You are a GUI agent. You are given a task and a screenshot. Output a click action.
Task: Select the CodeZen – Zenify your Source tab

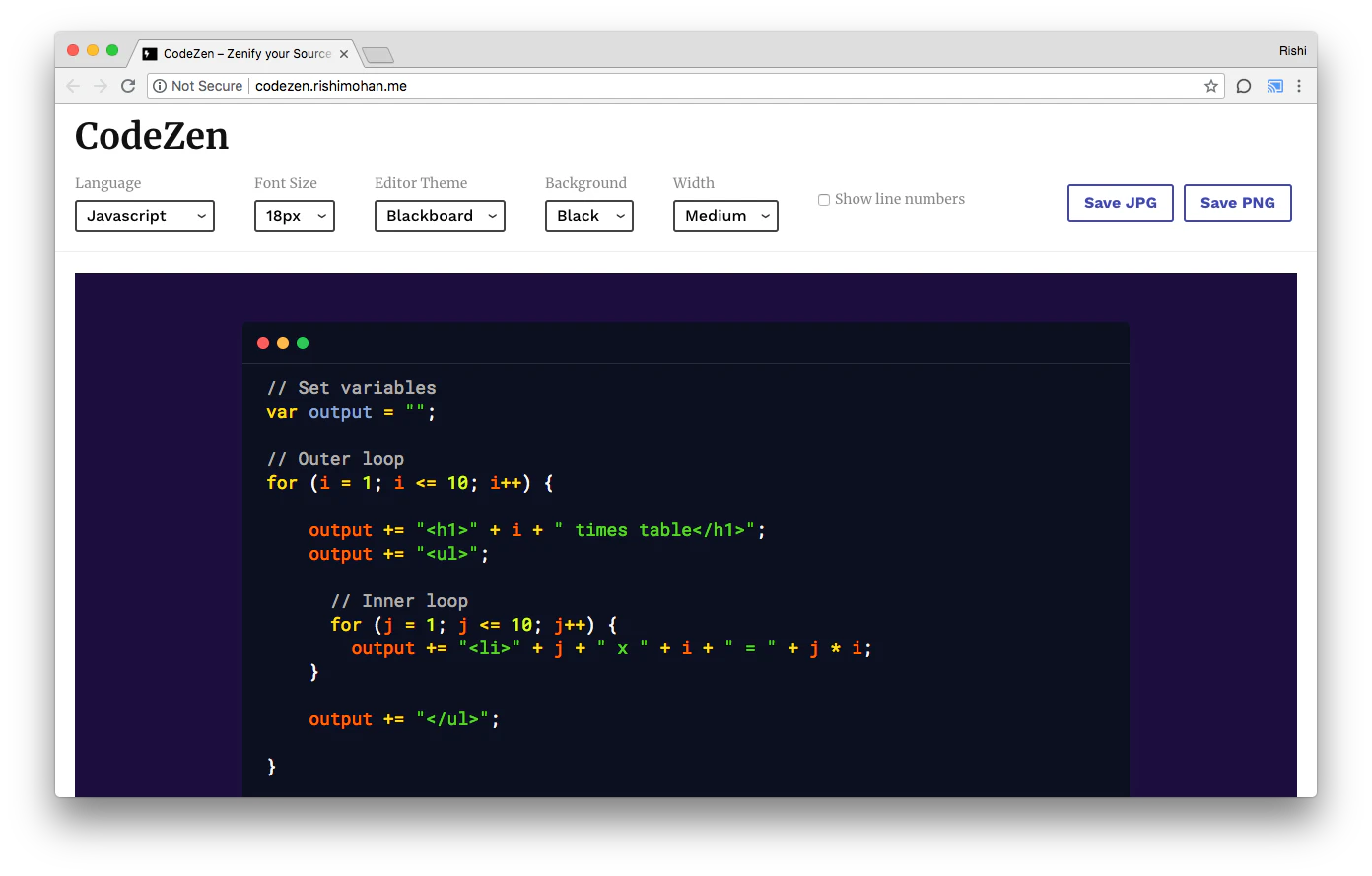coord(246,54)
